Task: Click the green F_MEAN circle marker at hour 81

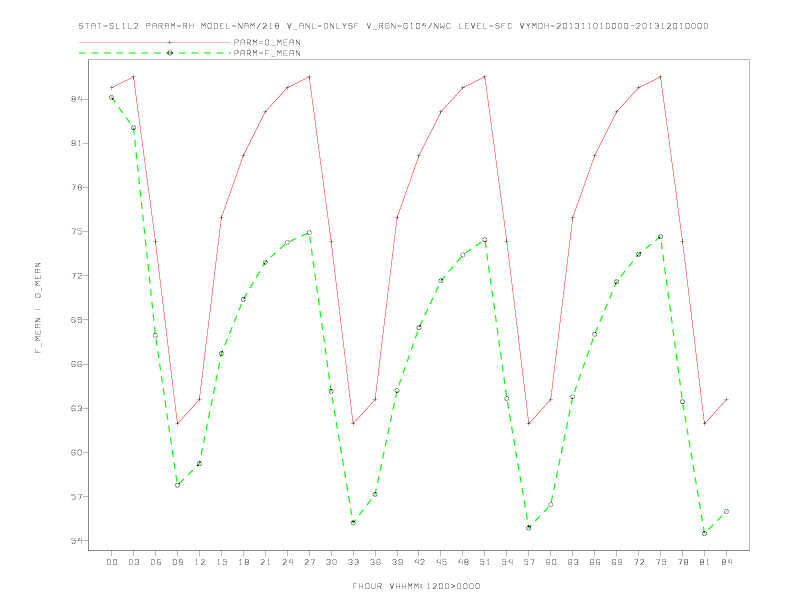Action: [x=705, y=533]
